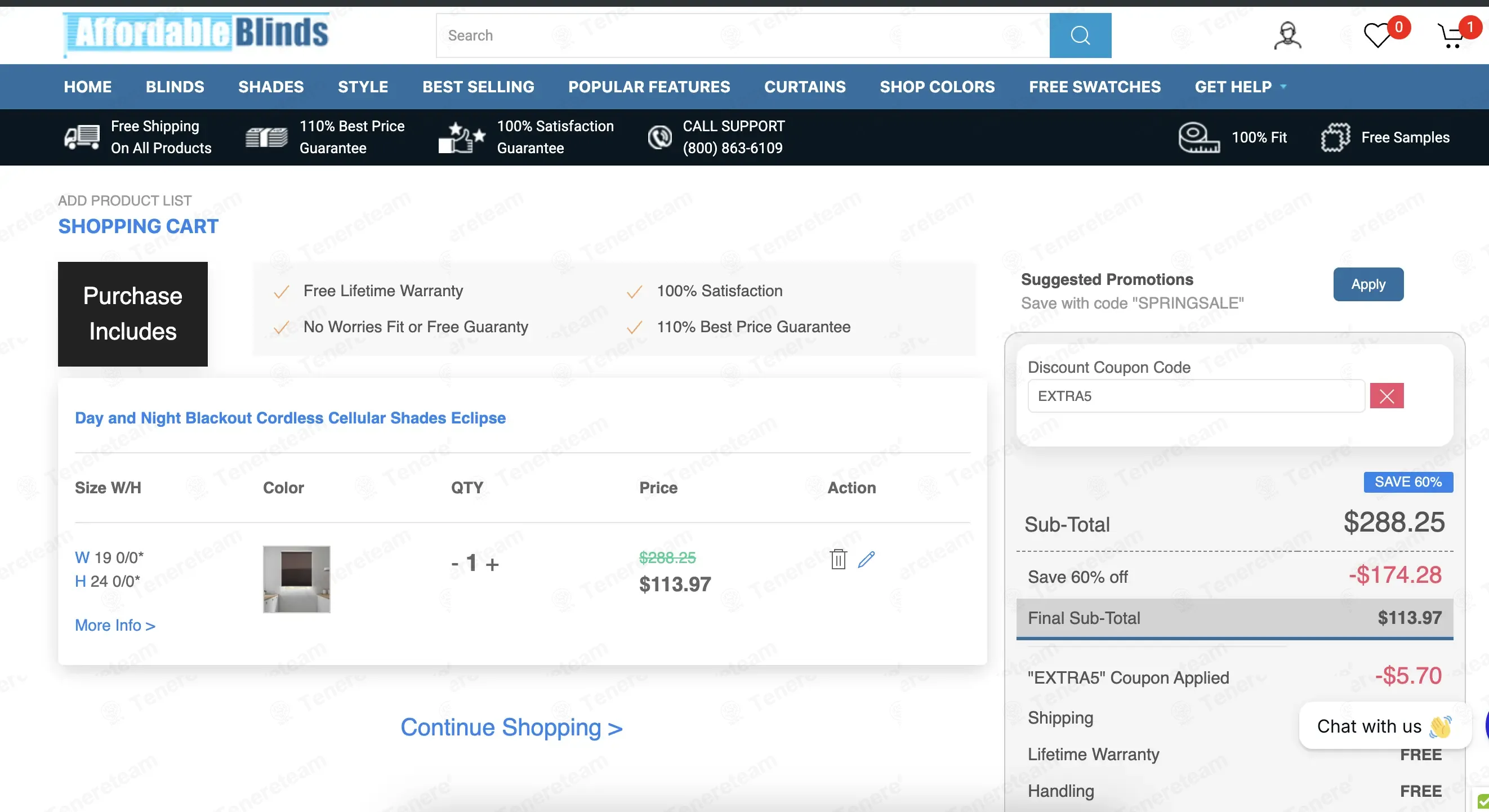The image size is (1489, 812).
Task: Click the Free Samples swatch icon
Action: tap(1335, 137)
